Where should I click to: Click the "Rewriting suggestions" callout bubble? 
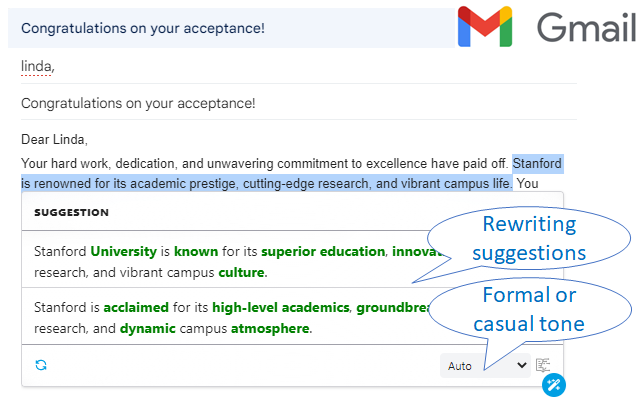pyautogui.click(x=527, y=237)
